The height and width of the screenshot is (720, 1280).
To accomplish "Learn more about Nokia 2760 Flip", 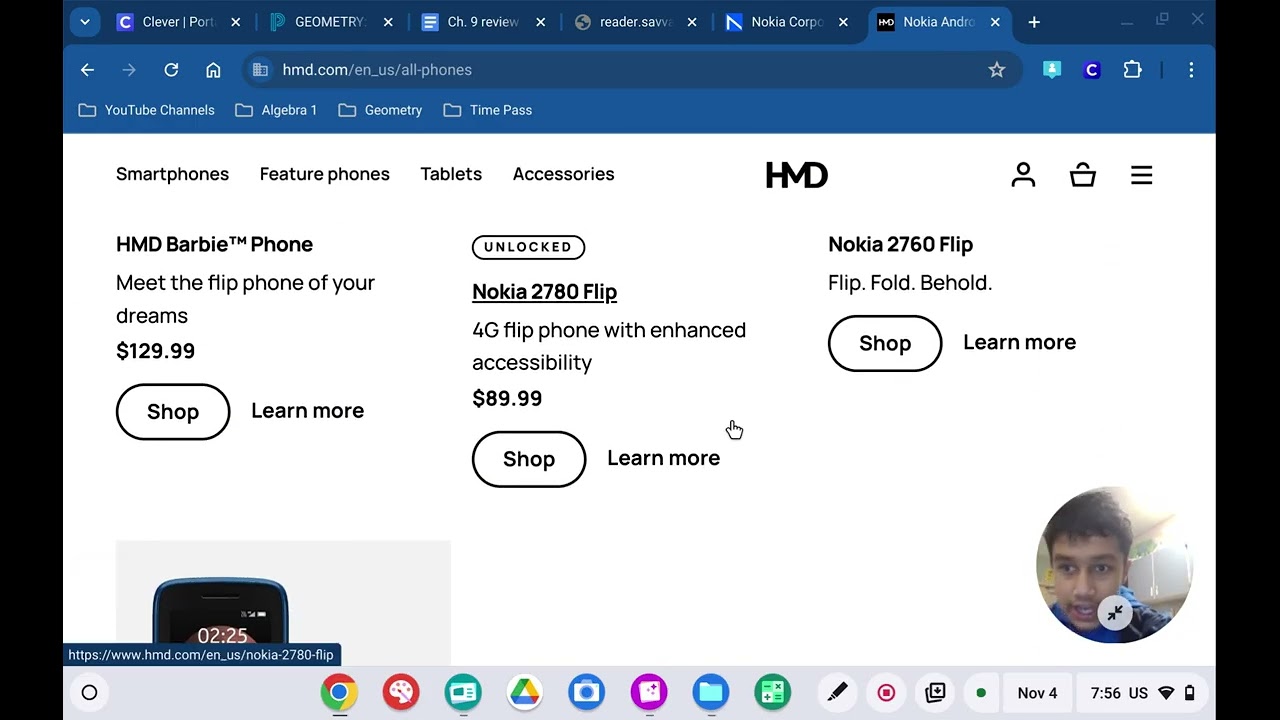I will click(1019, 342).
